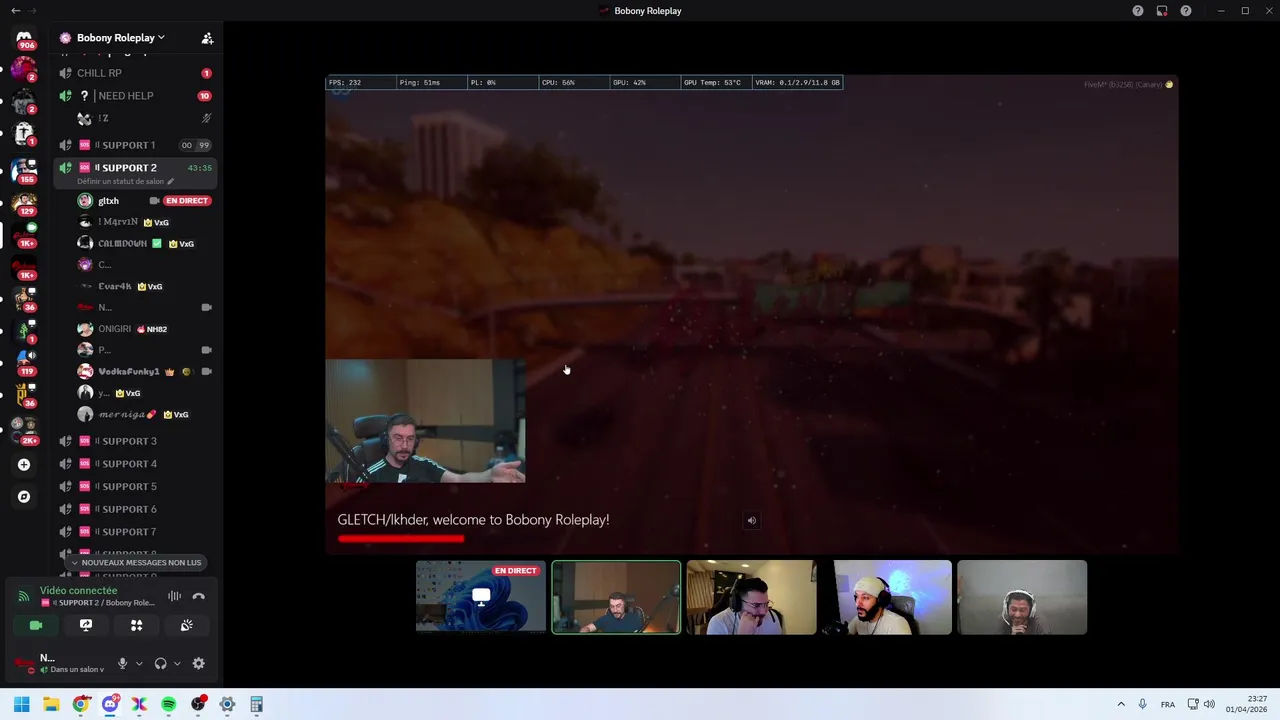Join the CHILL RP voice channel
The image size is (1280, 720).
tap(135, 73)
